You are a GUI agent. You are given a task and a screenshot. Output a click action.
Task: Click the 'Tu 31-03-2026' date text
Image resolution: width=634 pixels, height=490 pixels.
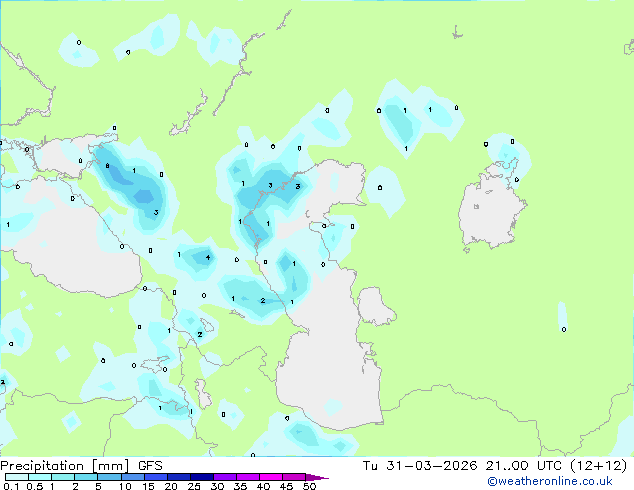(x=420, y=466)
